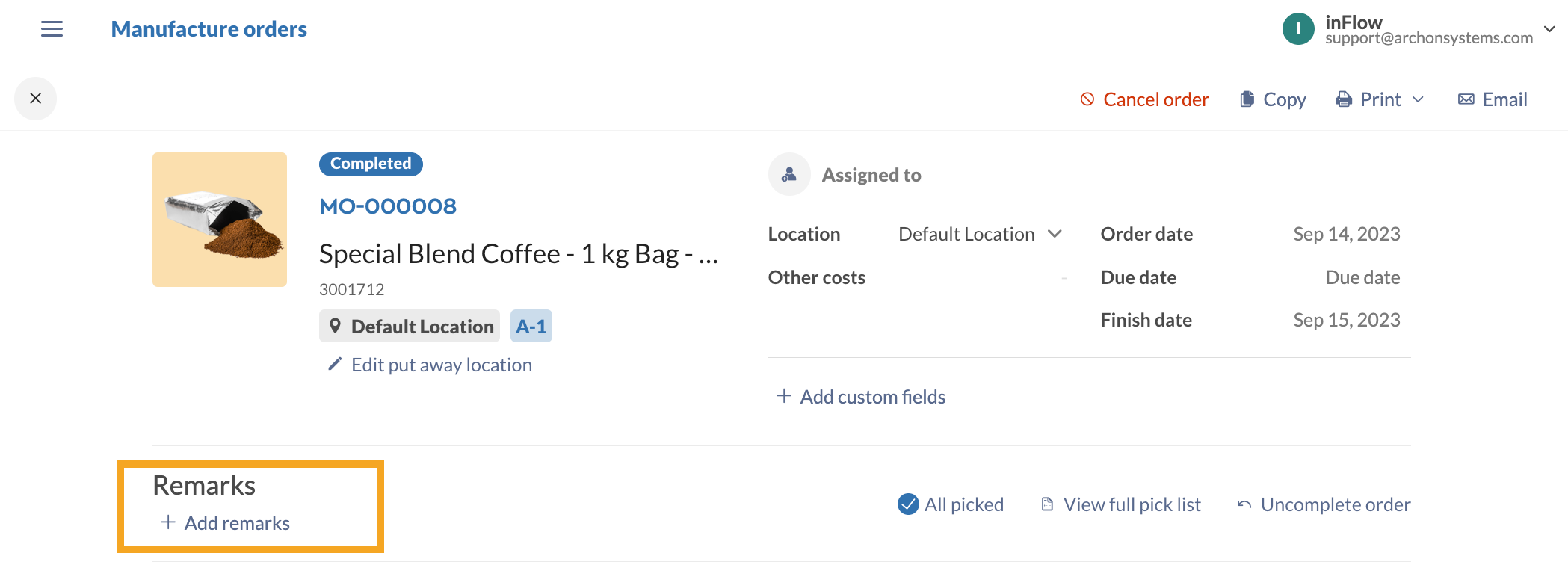Screen dimensions: 1568x562
Task: Click the Cancel order button
Action: coord(1144,99)
